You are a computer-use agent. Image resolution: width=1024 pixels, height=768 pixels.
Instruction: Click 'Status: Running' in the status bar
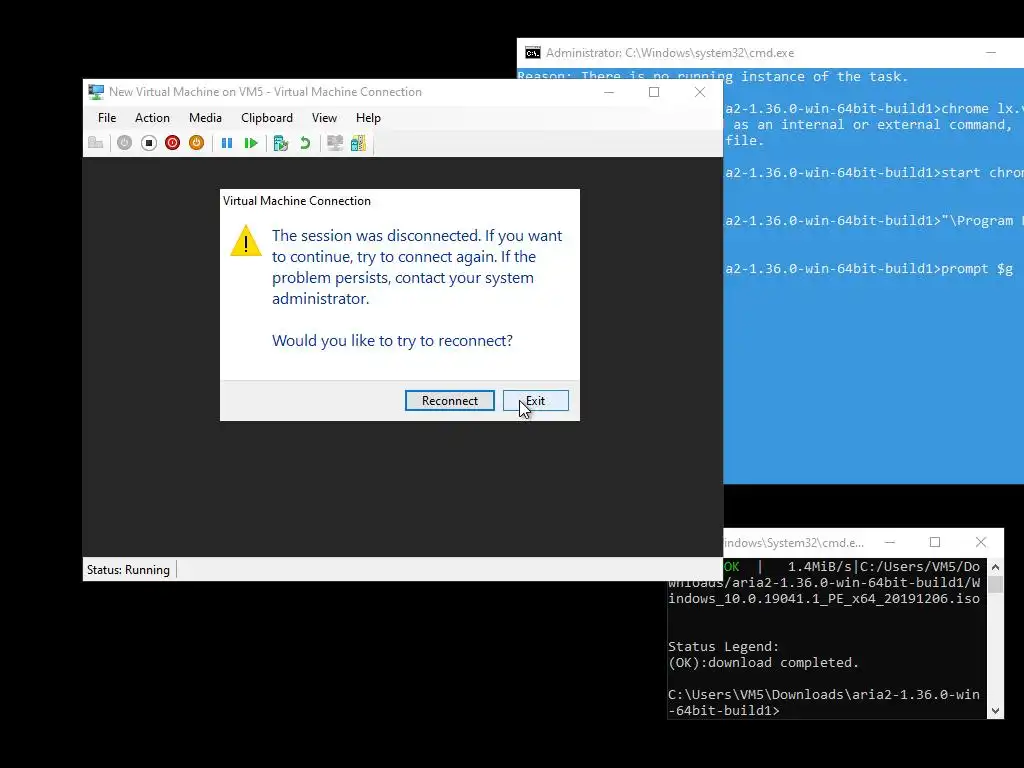pos(128,569)
